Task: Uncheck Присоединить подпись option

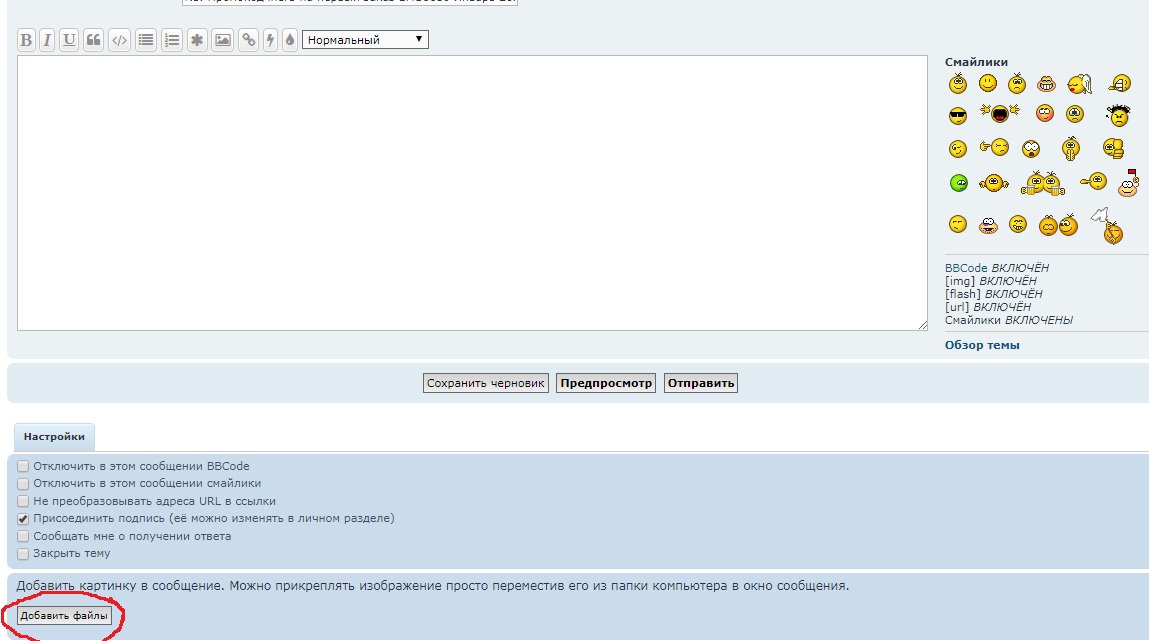Action: 23,519
